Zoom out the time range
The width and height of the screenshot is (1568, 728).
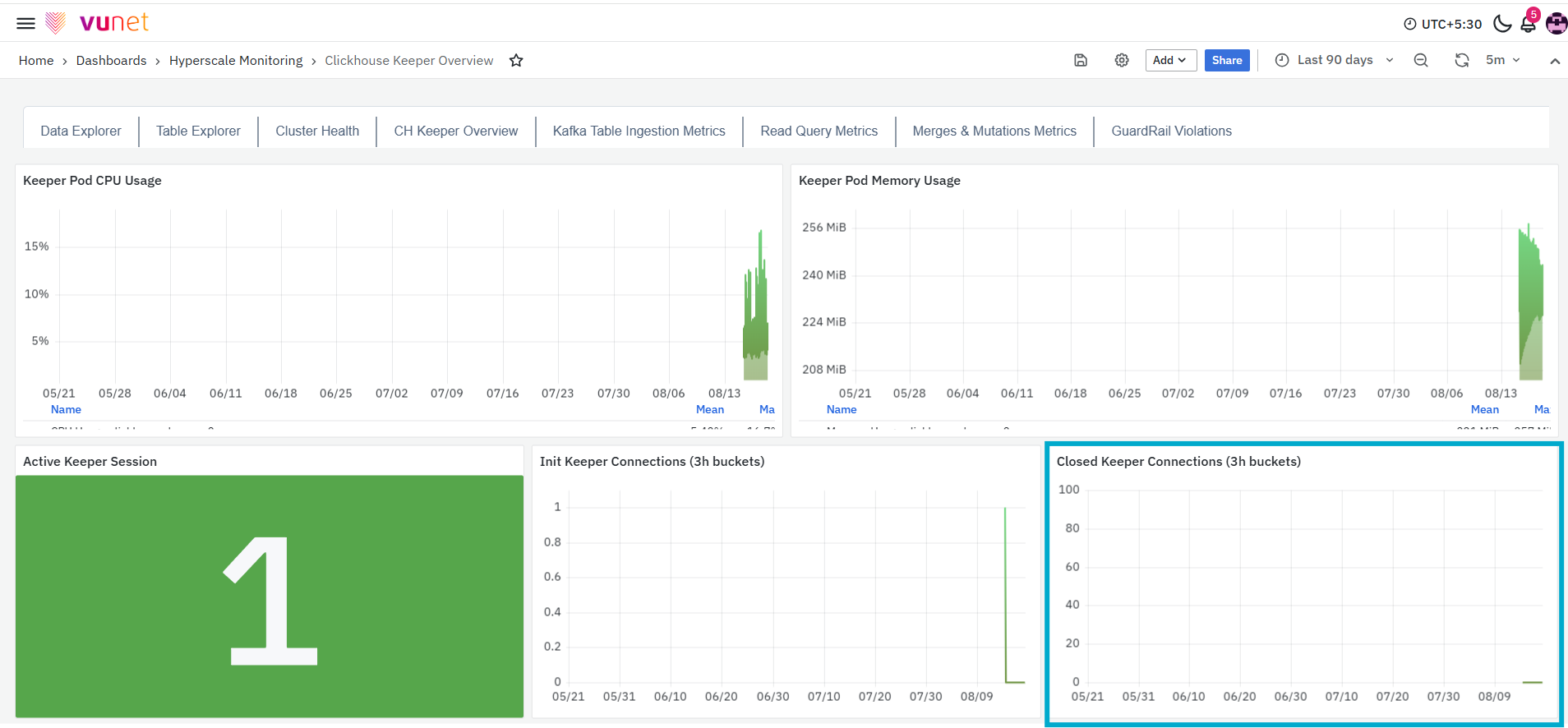[x=1421, y=60]
